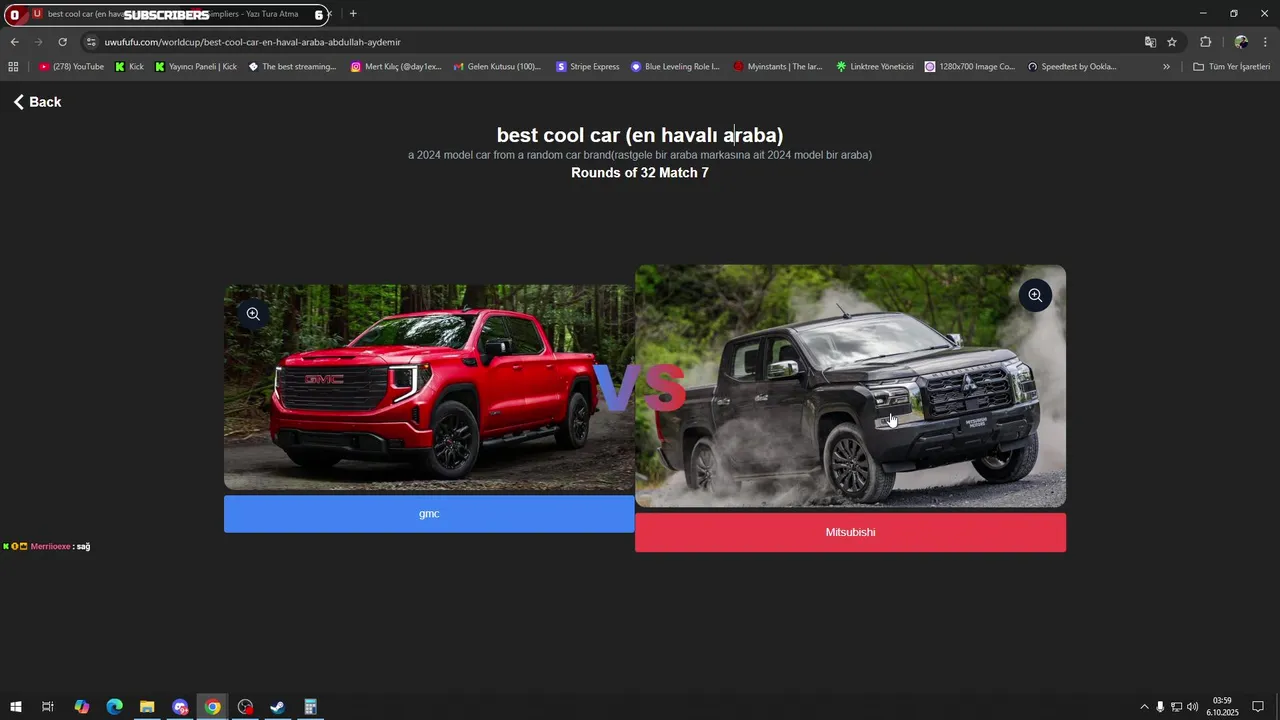Open Linktree Yöneticisi bookmark

click(875, 67)
